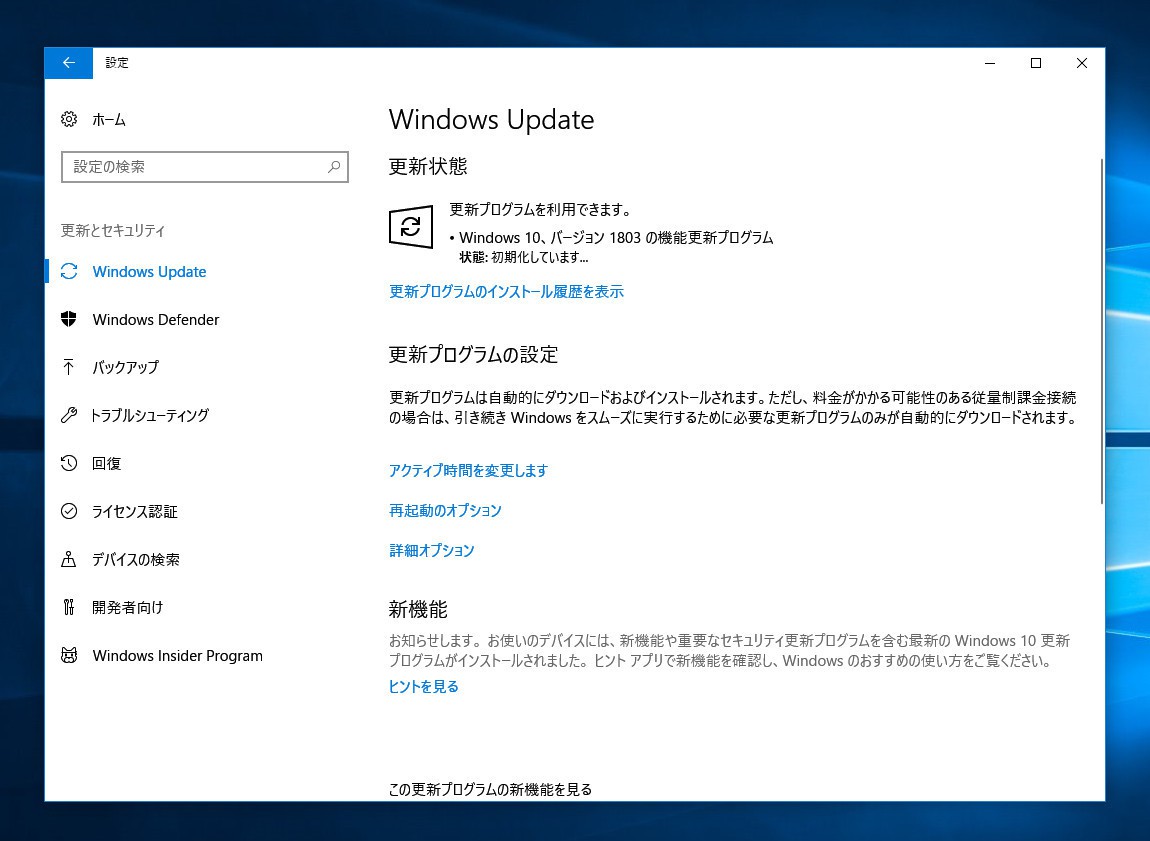Click the recovery history clock icon

click(69, 463)
